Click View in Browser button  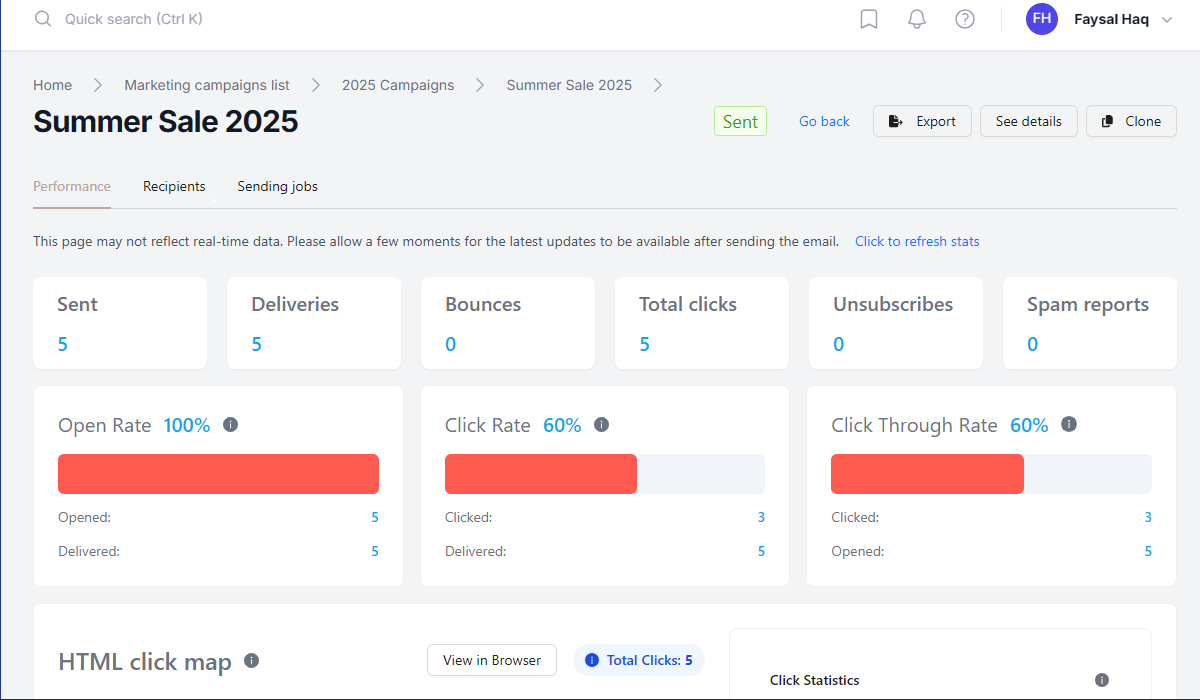[x=492, y=660]
